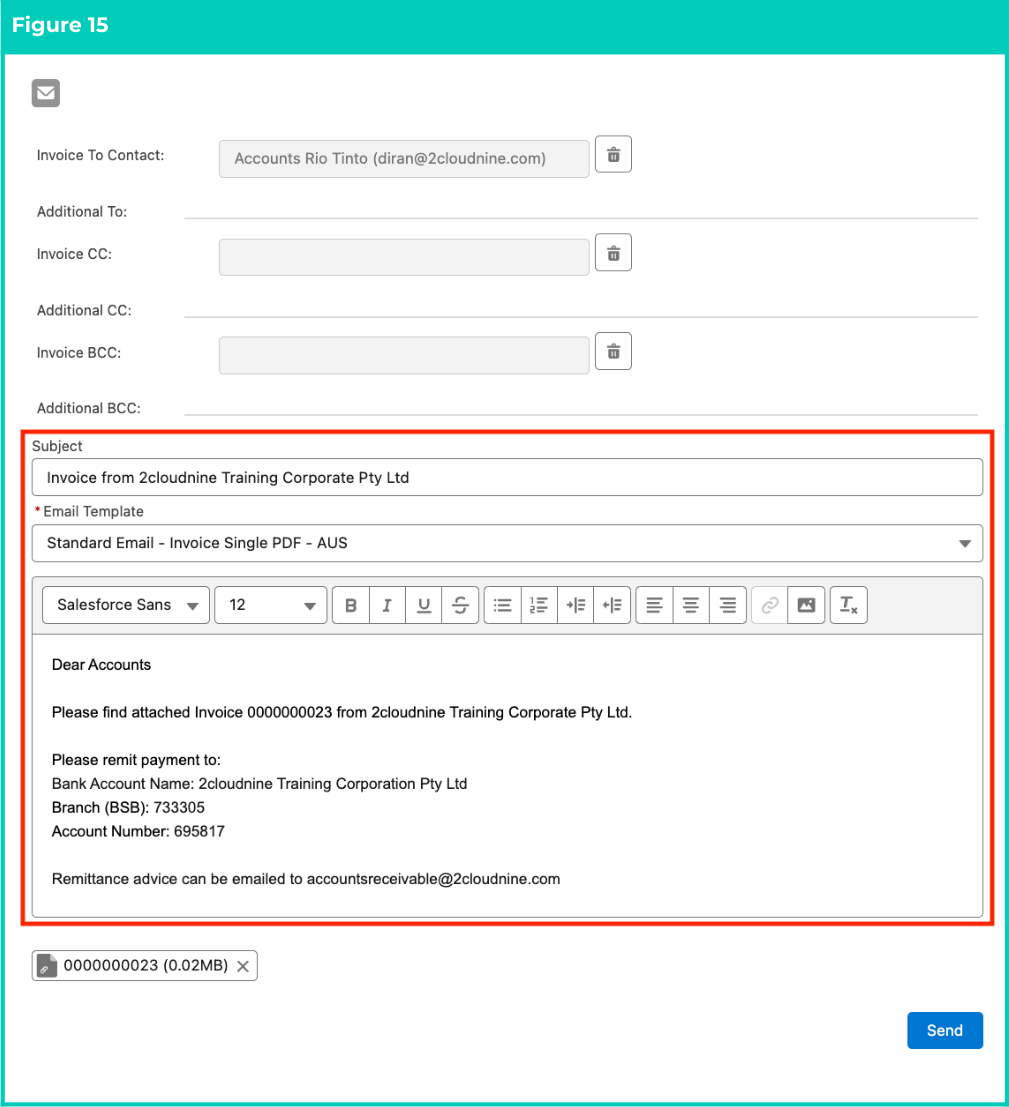Increase text indent
This screenshot has height=1107, width=1009.
(x=575, y=605)
